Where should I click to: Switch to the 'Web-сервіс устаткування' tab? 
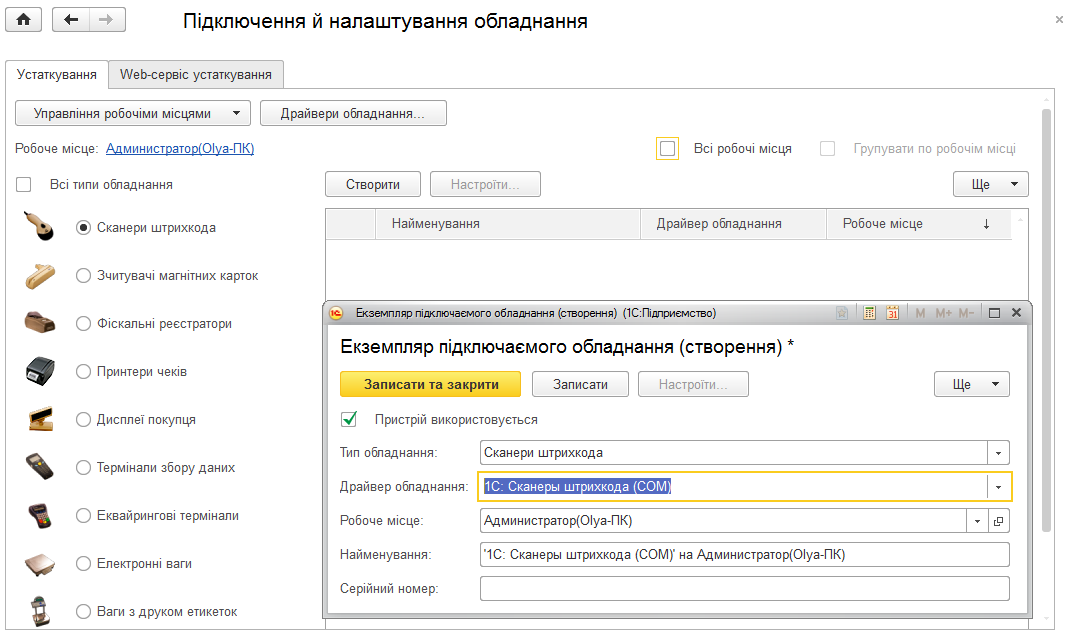point(196,75)
